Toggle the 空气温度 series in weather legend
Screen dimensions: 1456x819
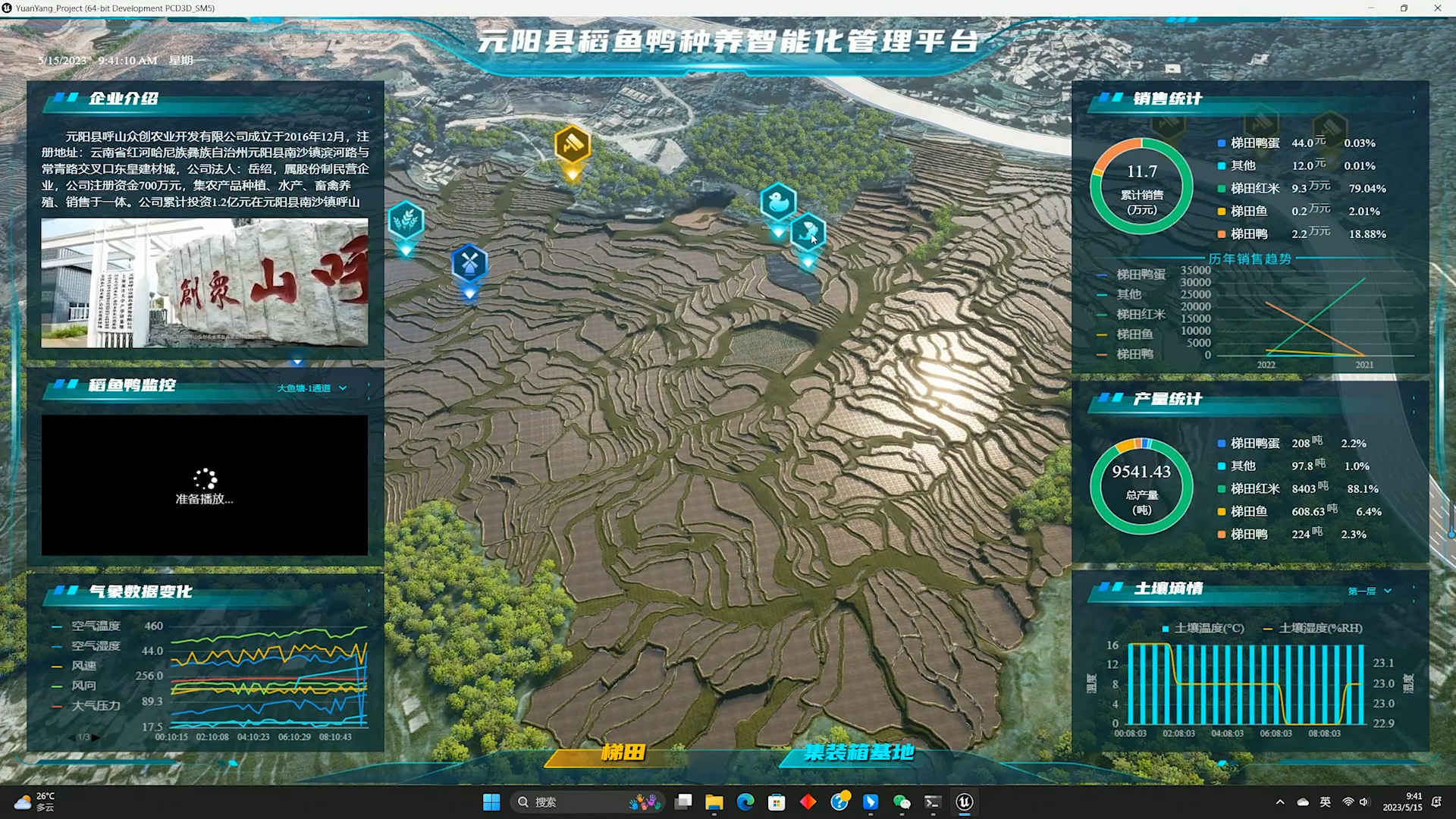click(x=86, y=626)
